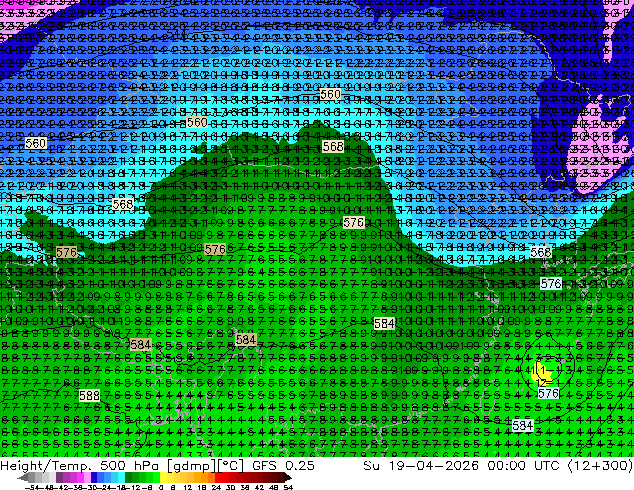Image resolution: width=634 pixels, height=490 pixels.
Task: Click the dark blue swatch in color scale
Action: pyautogui.click(x=94, y=477)
